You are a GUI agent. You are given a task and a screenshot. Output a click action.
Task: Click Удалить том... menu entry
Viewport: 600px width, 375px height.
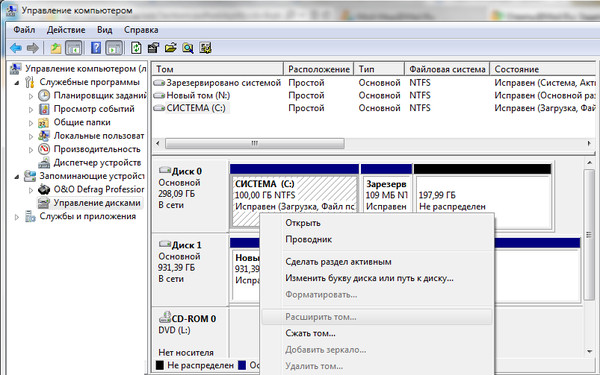[314, 366]
